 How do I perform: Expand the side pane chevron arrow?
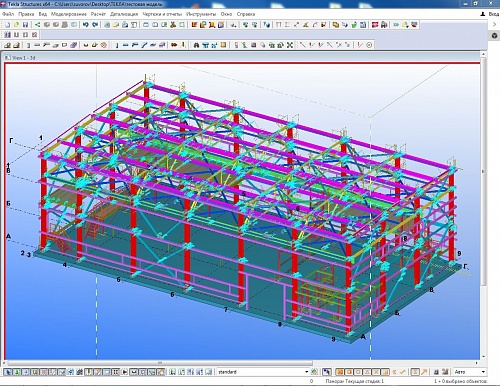494,24
